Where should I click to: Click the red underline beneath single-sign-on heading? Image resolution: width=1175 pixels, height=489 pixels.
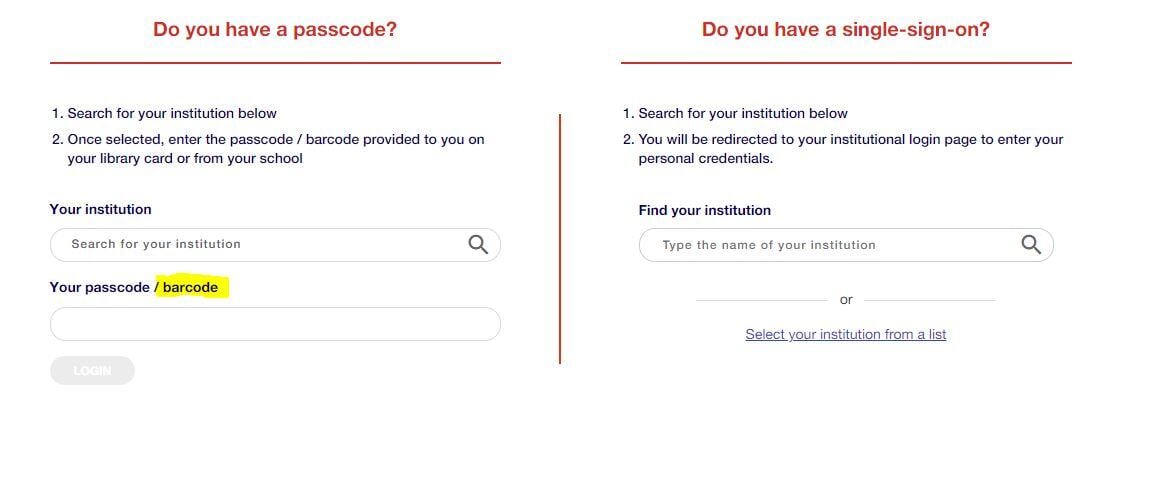click(846, 63)
